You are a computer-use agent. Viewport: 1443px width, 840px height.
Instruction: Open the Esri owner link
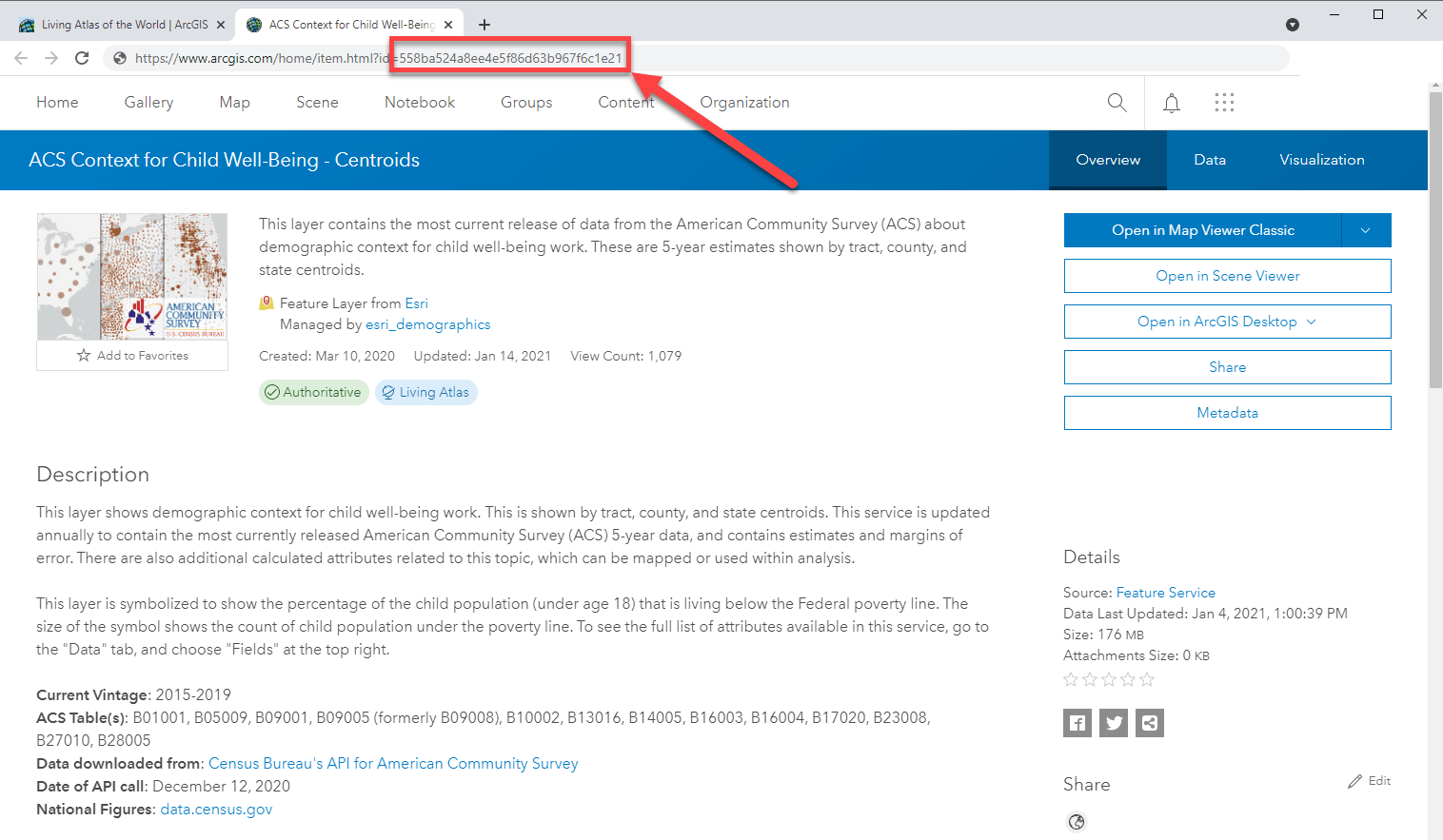click(x=417, y=303)
